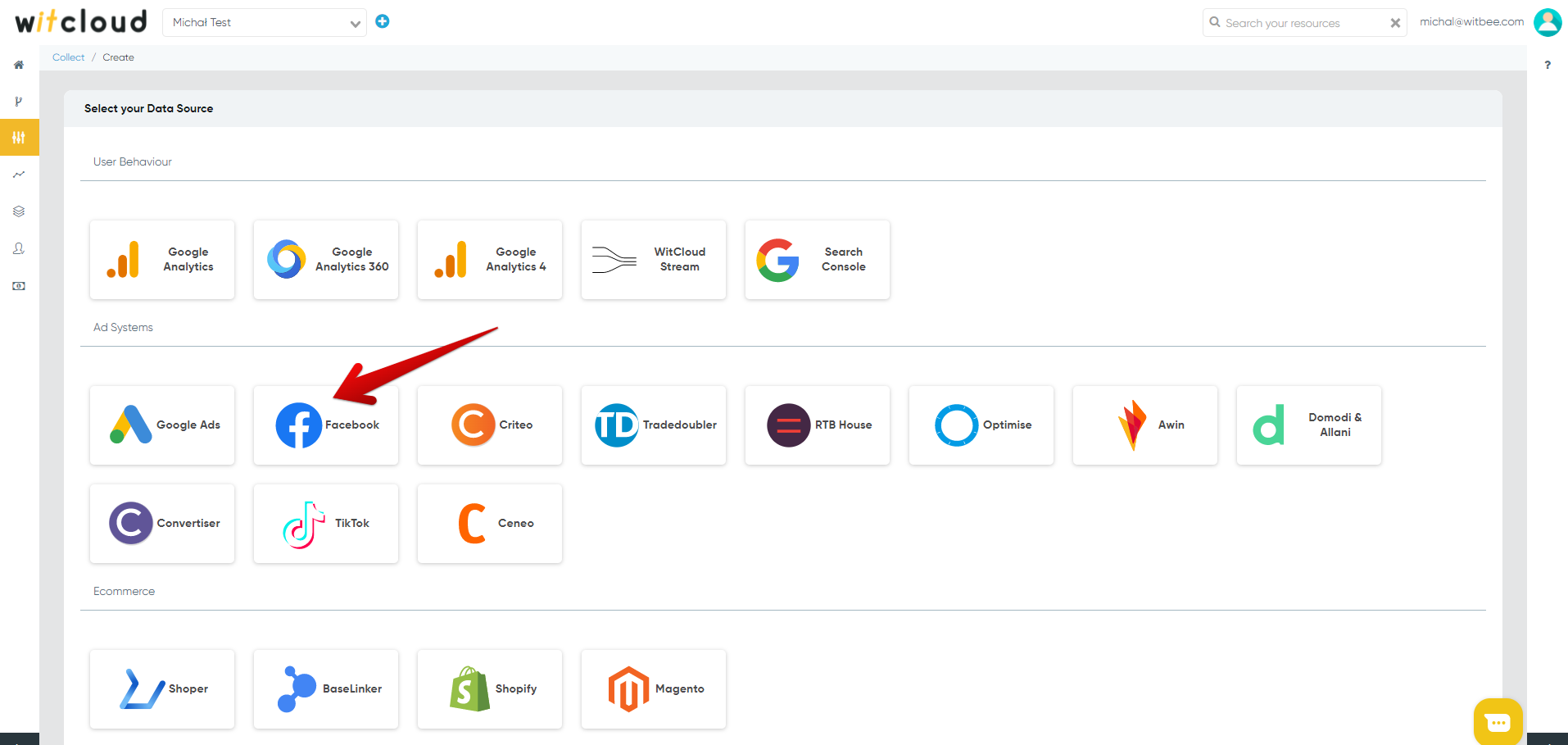Select the BaseLinker ecommerce card
The image size is (1568, 745).
pyautogui.click(x=326, y=689)
